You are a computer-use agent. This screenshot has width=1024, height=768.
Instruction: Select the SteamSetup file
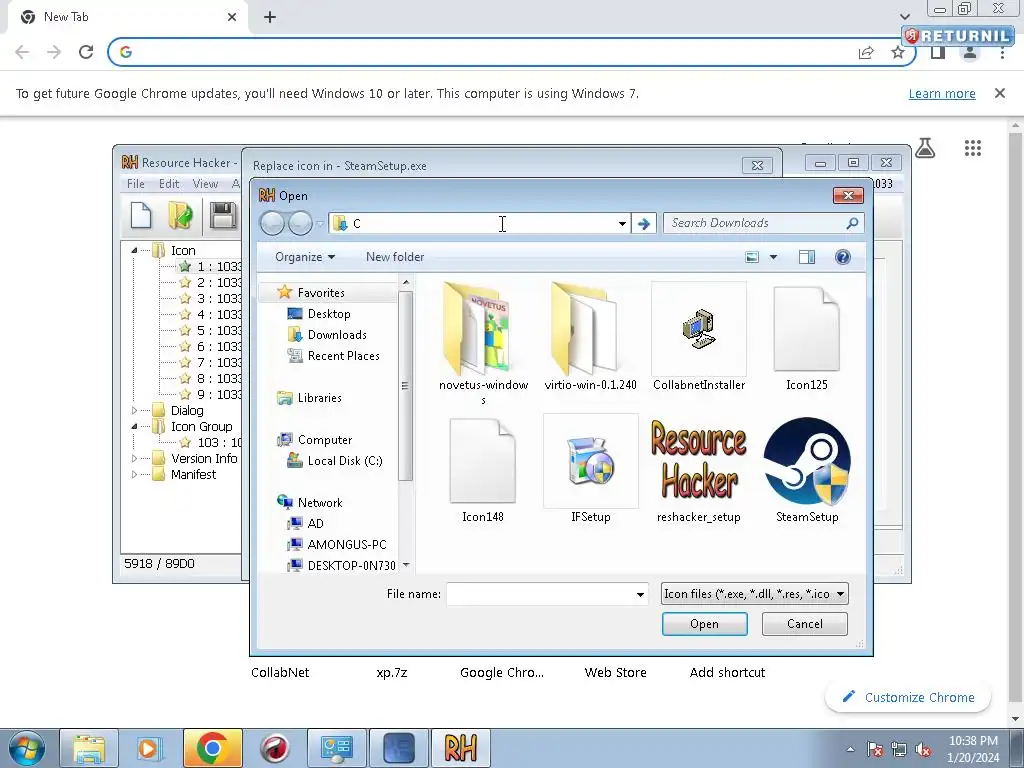click(x=807, y=470)
